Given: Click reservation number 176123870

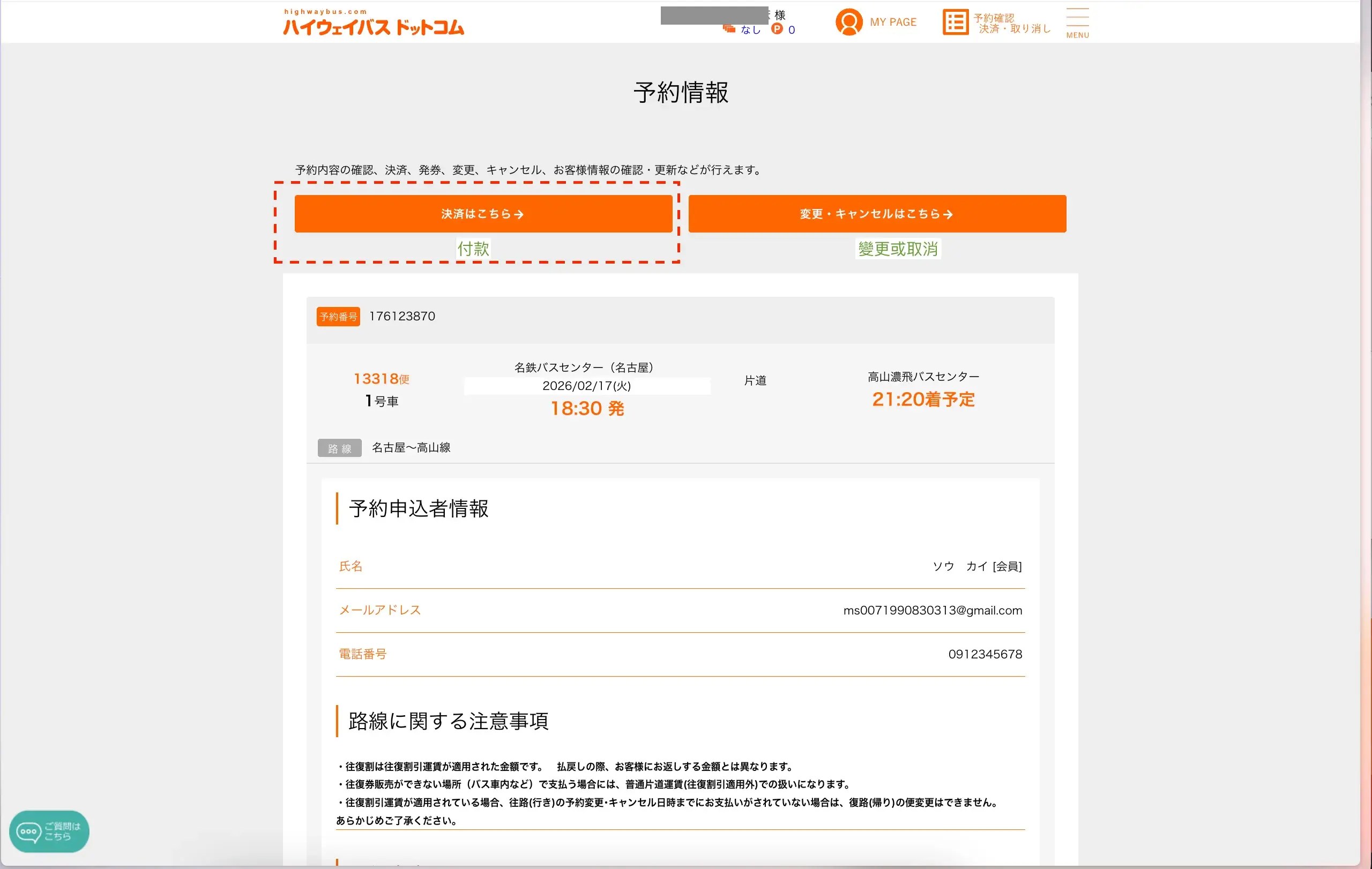Looking at the screenshot, I should (402, 316).
